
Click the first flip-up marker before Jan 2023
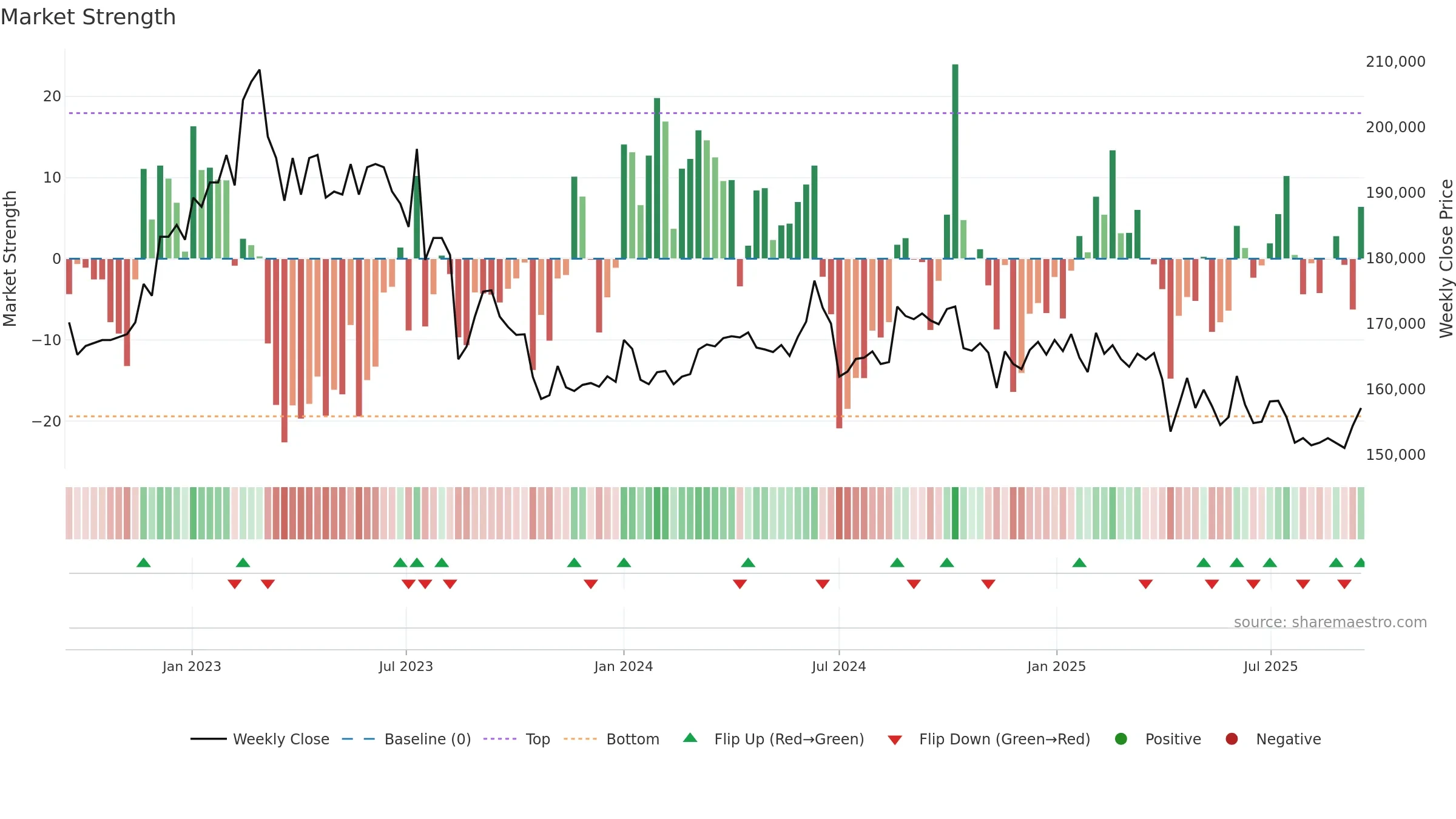point(144,562)
